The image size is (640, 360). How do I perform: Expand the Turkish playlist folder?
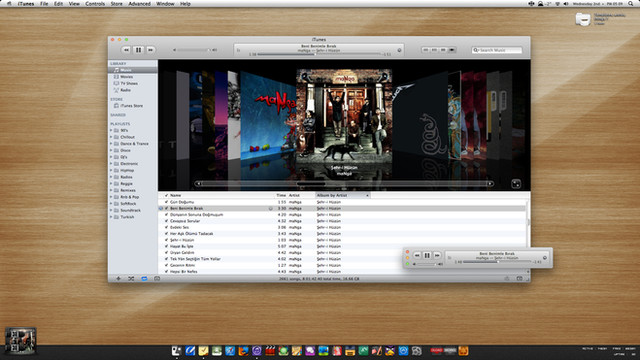(x=111, y=217)
